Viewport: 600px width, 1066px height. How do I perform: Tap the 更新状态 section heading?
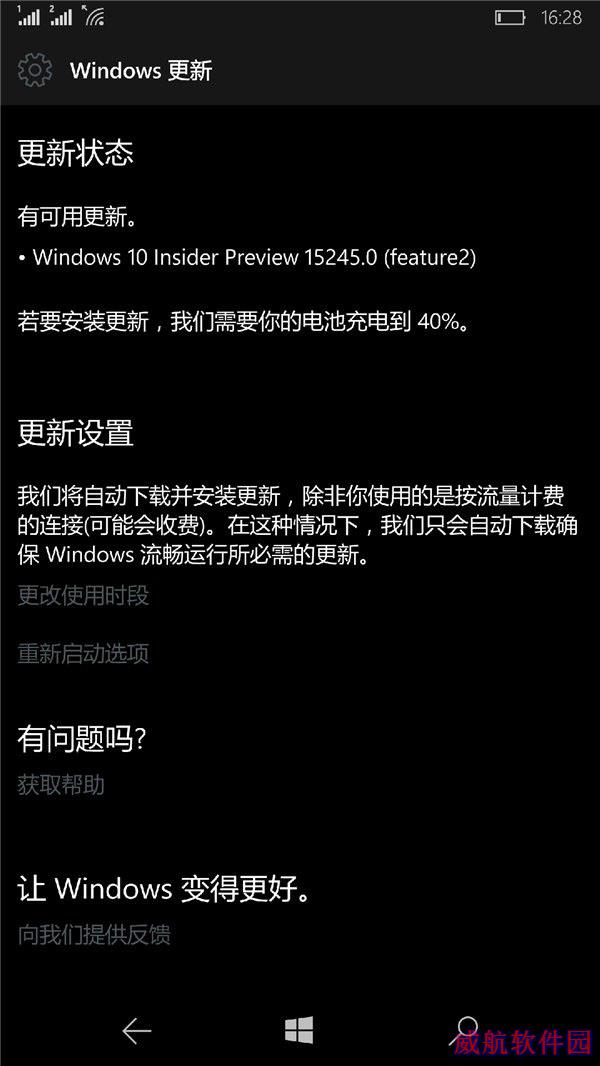click(x=75, y=154)
